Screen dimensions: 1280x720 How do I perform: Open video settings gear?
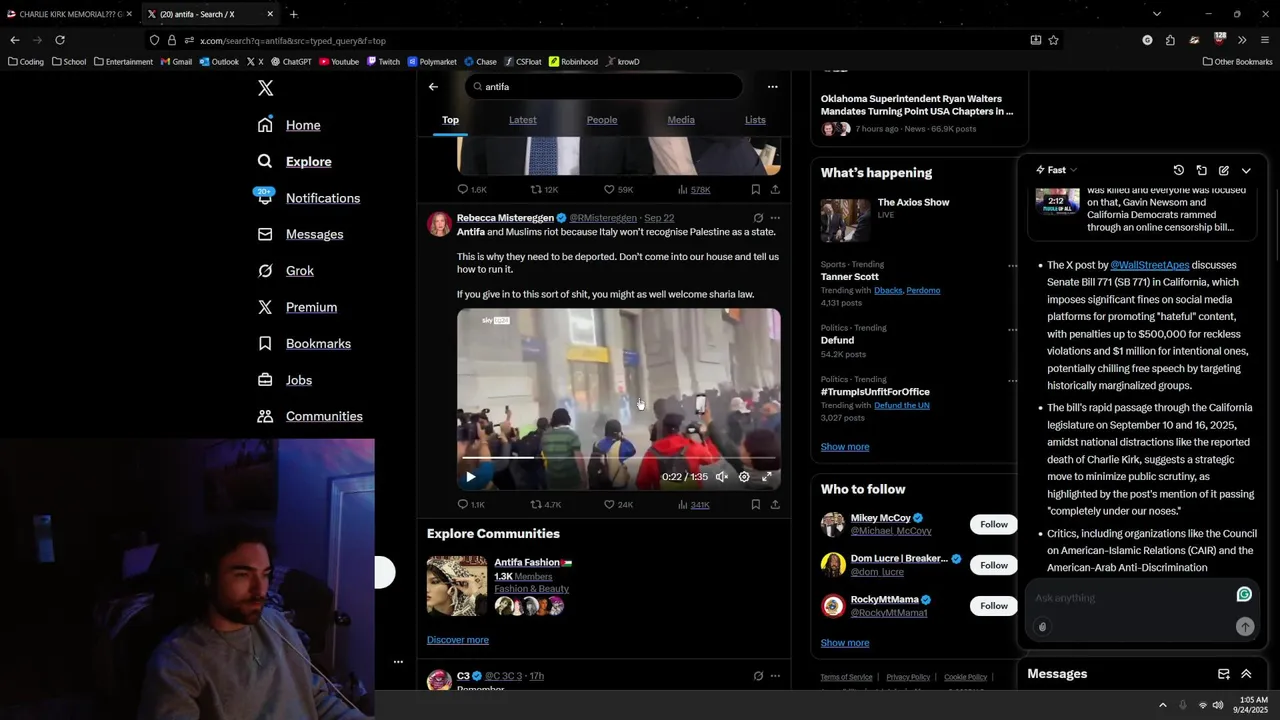click(x=744, y=477)
